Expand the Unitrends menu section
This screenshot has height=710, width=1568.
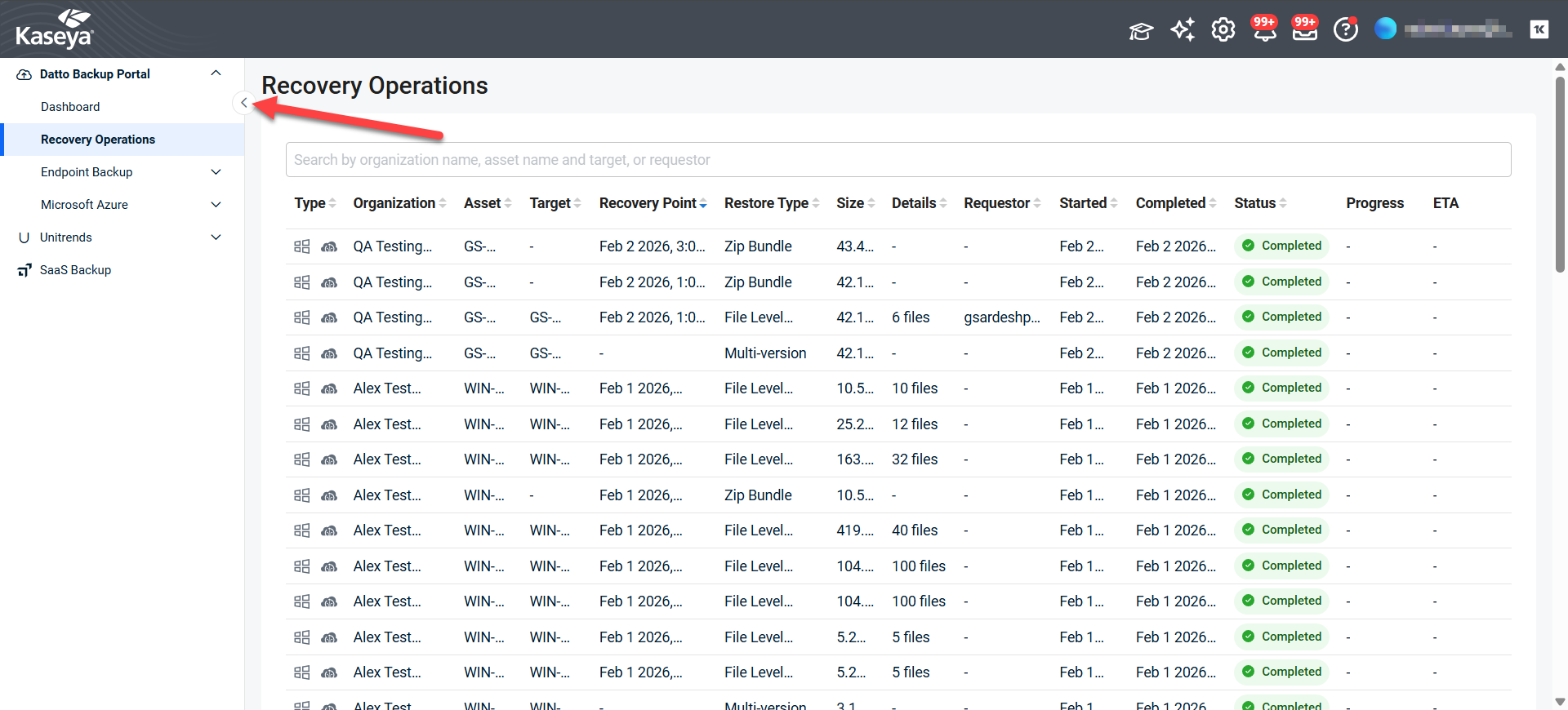tap(216, 237)
